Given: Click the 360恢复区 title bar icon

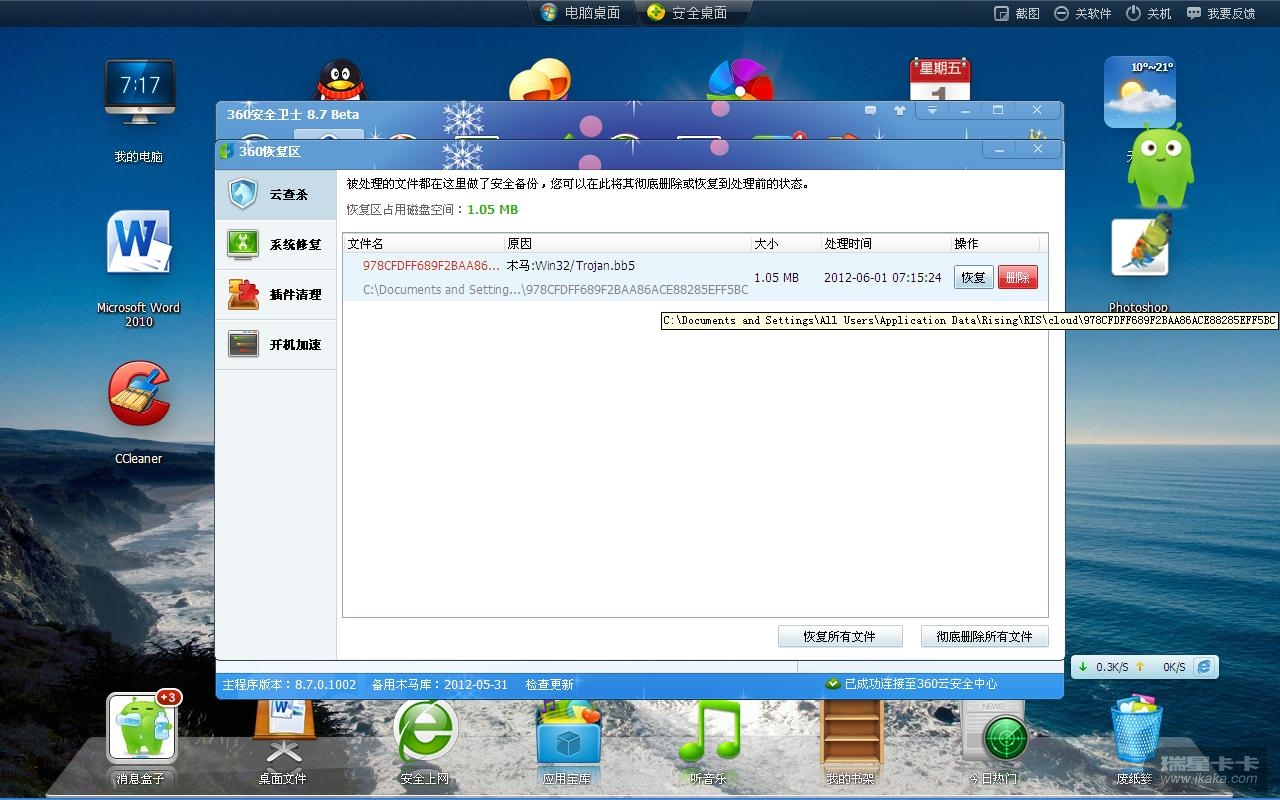Looking at the screenshot, I should tap(227, 151).
